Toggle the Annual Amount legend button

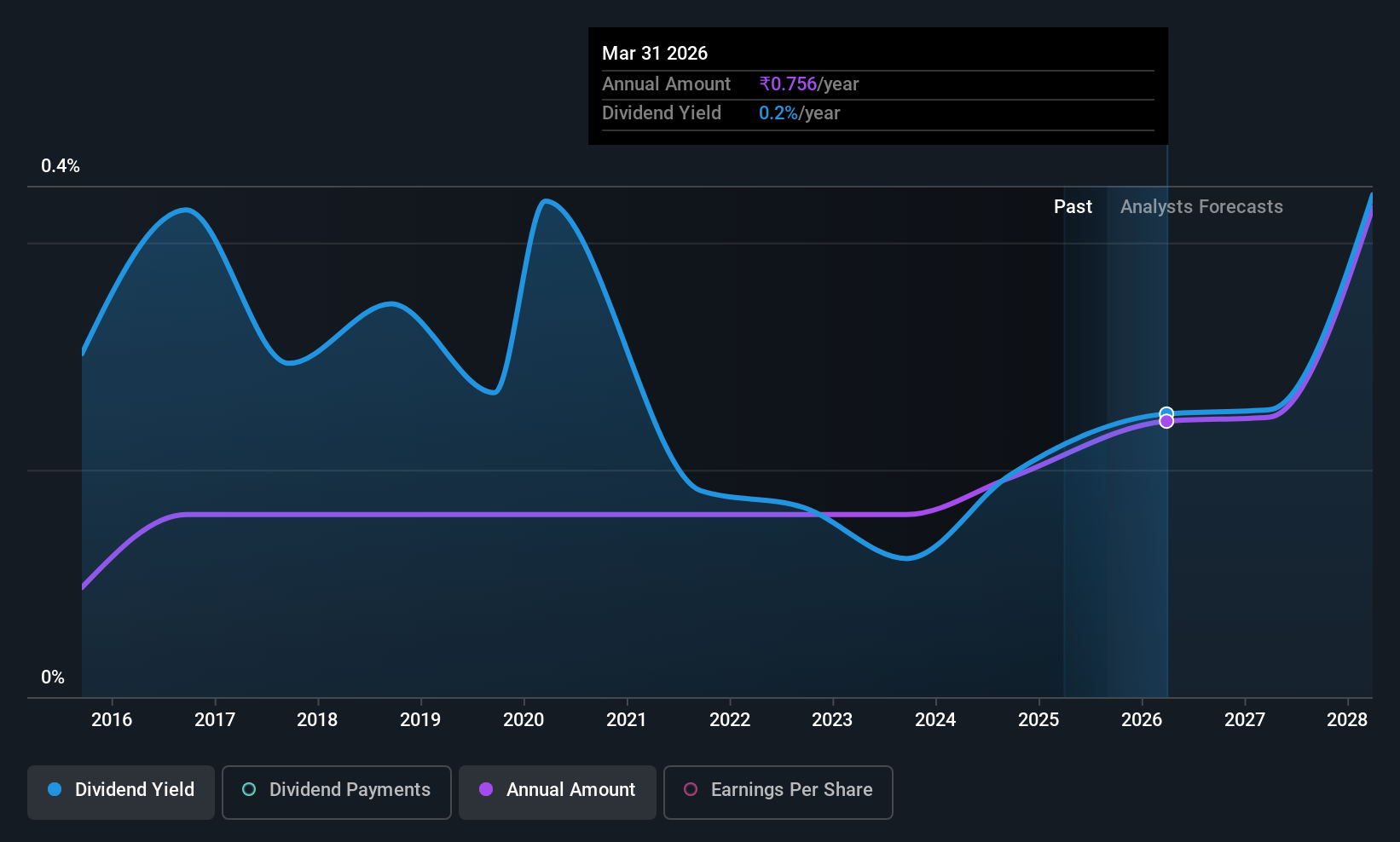[558, 793]
